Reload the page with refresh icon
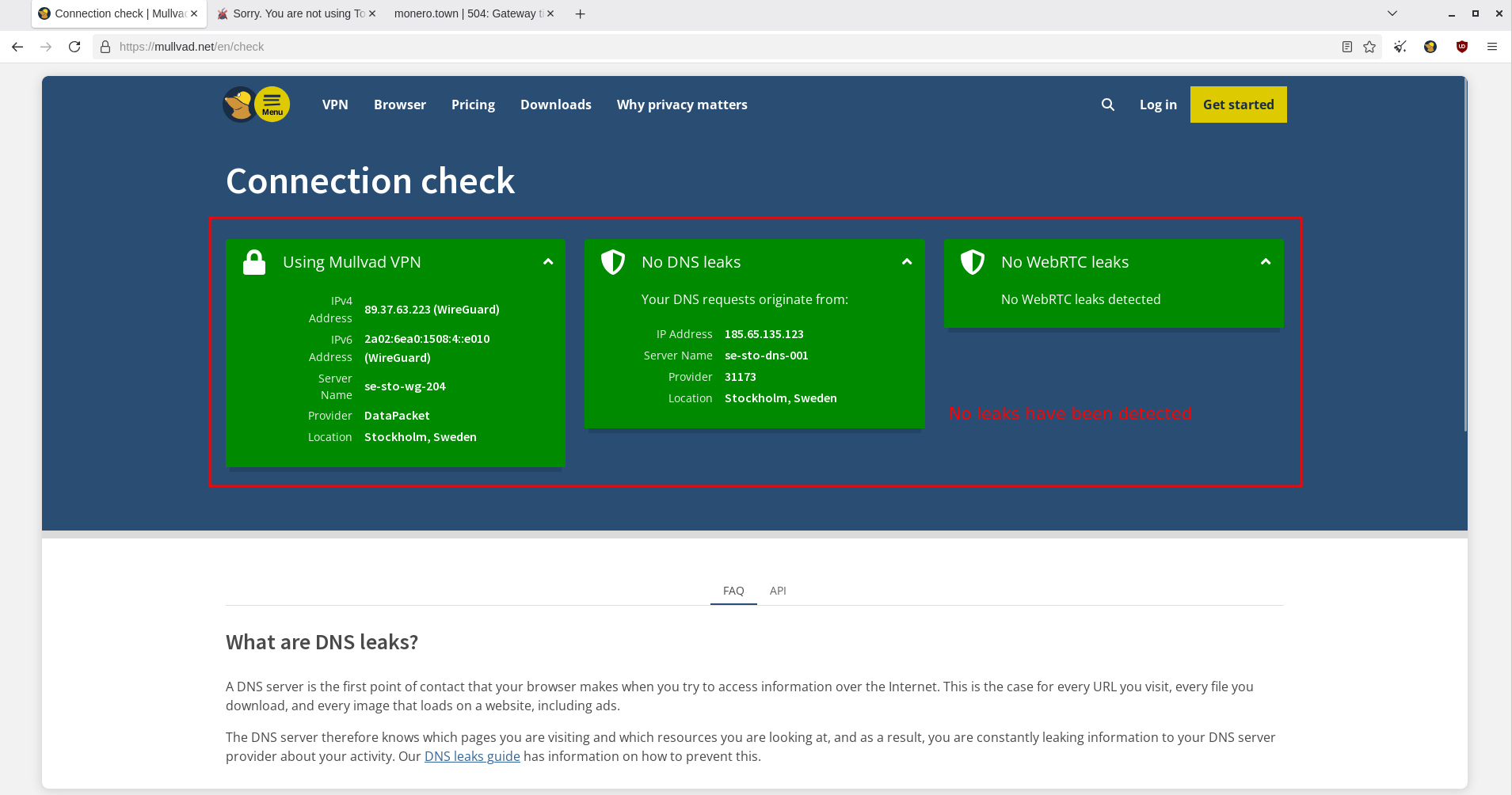This screenshot has width=1512, height=795. click(x=74, y=47)
